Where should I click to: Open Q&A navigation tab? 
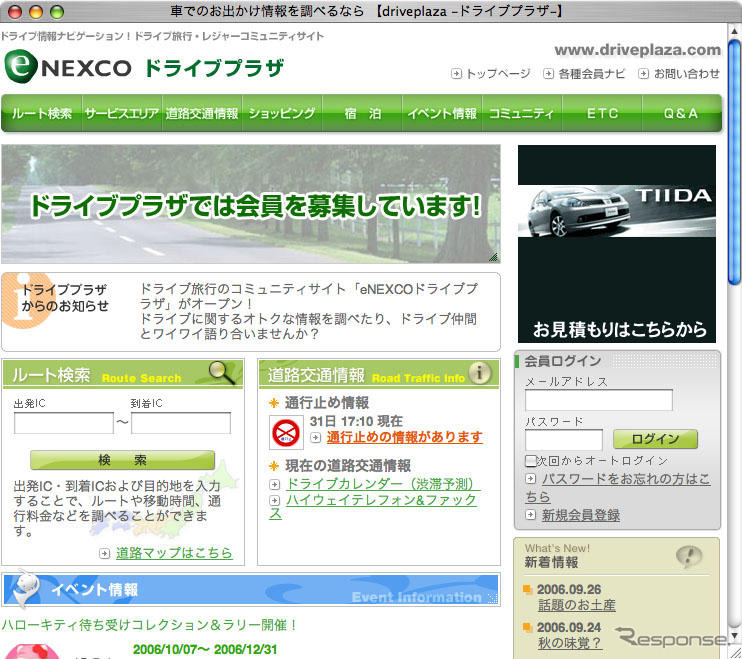pos(681,114)
